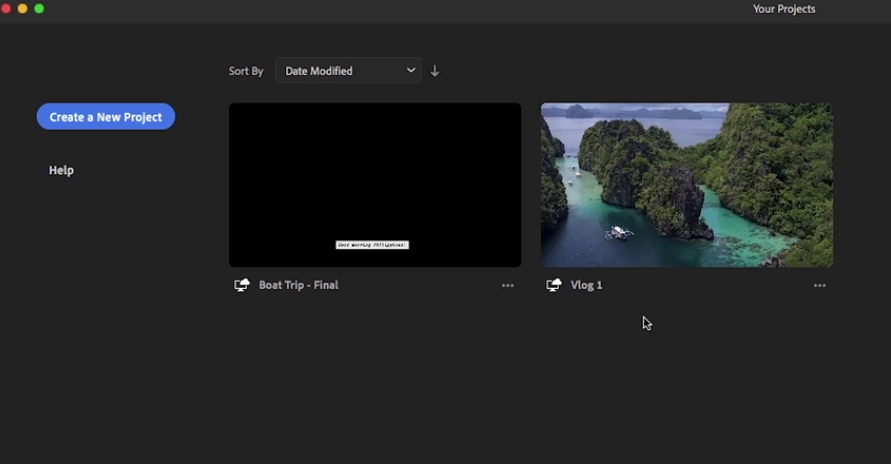
Task: Open the Vlog 1 project thumbnail
Action: point(686,184)
